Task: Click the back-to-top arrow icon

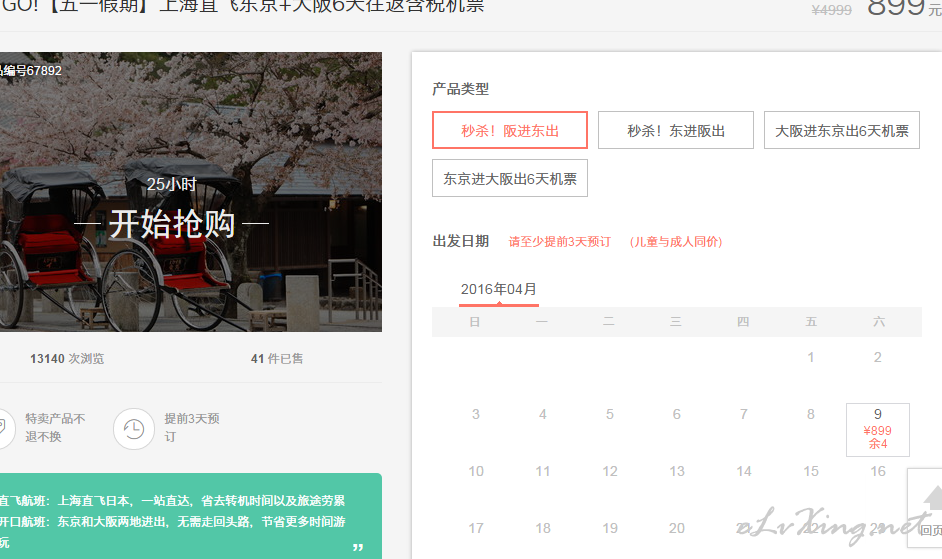Action: pos(933,498)
